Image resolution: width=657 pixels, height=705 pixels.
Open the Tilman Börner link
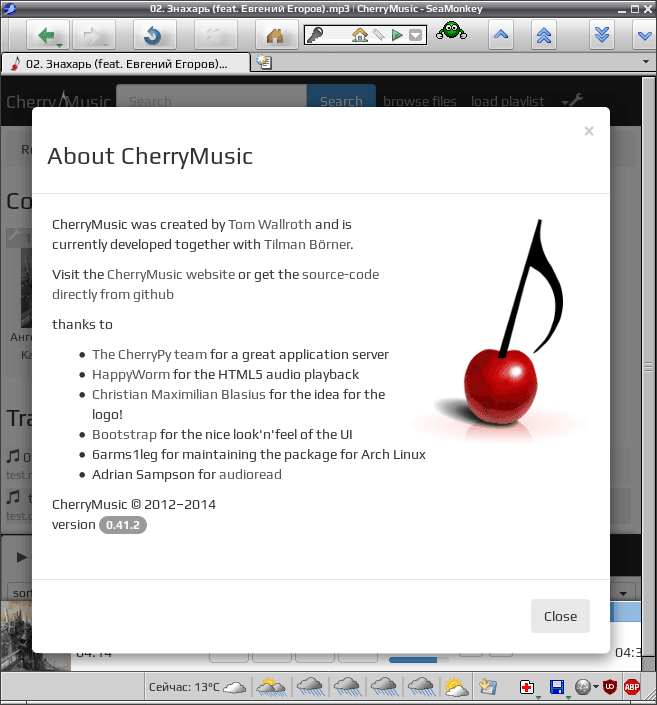coord(308,244)
